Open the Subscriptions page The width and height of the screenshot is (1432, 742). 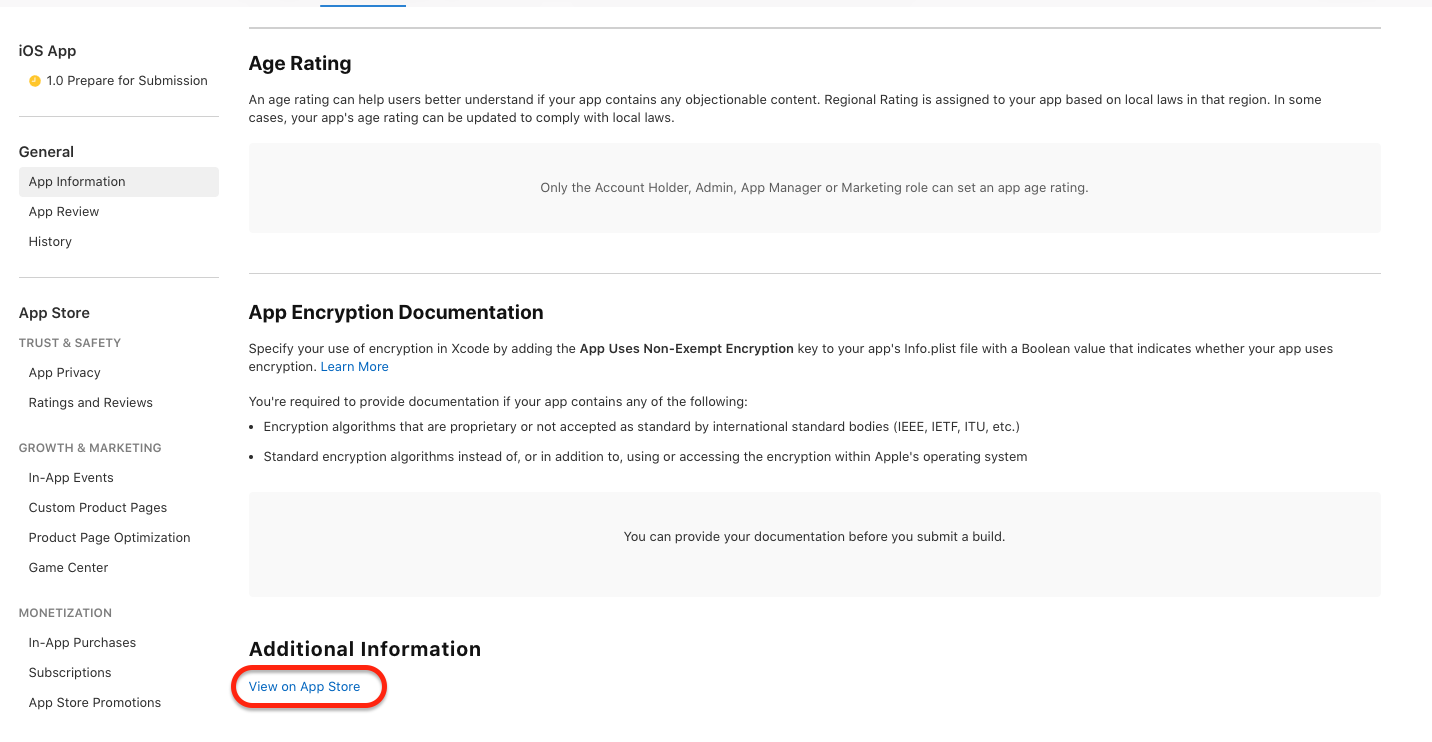click(x=70, y=672)
